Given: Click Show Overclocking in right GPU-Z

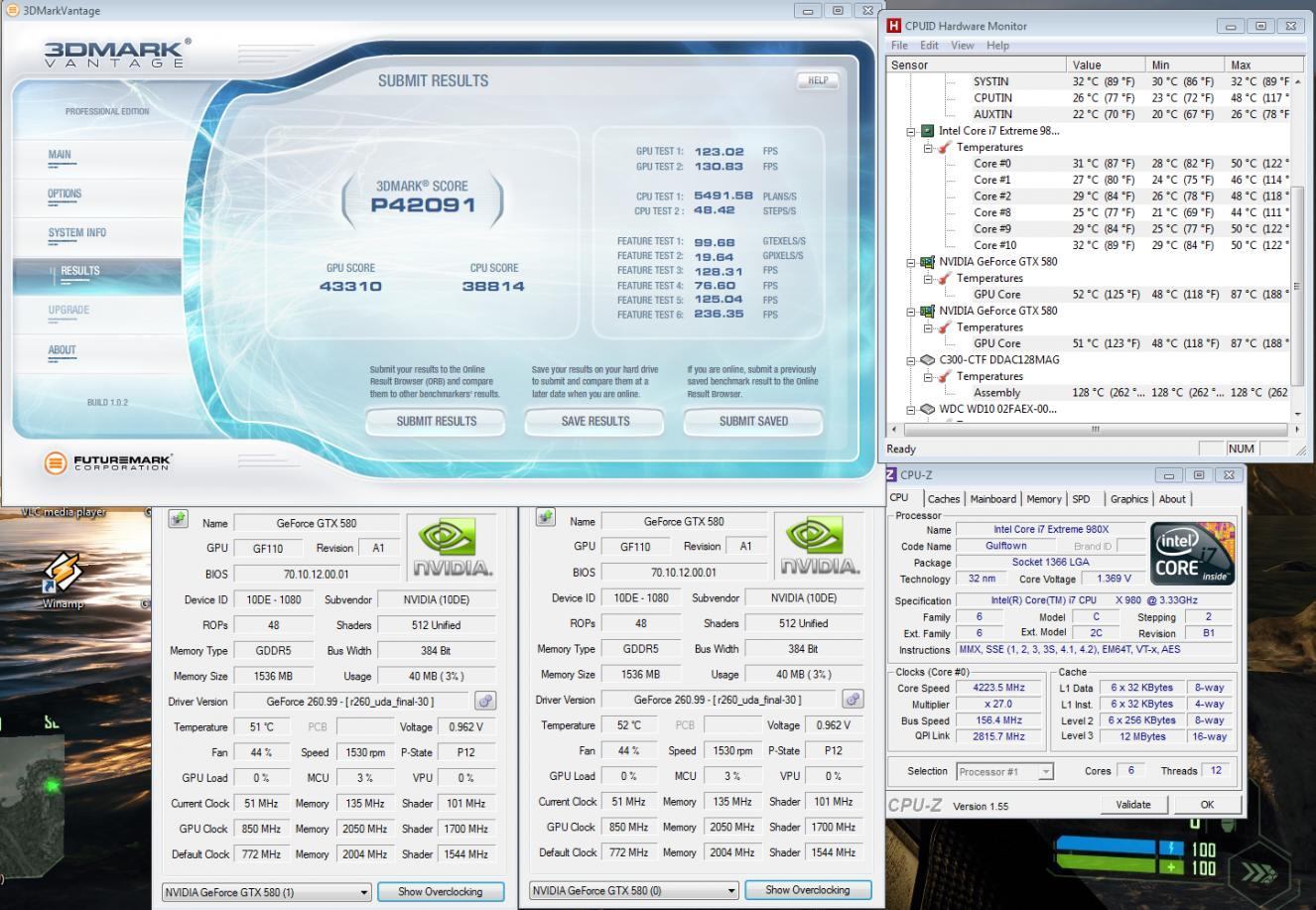Looking at the screenshot, I should (x=808, y=890).
